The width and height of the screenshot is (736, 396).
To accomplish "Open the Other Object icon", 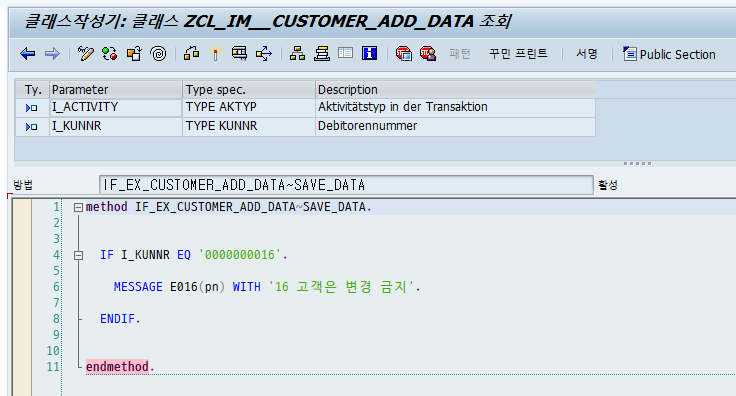I will pyautogui.click(x=134, y=54).
